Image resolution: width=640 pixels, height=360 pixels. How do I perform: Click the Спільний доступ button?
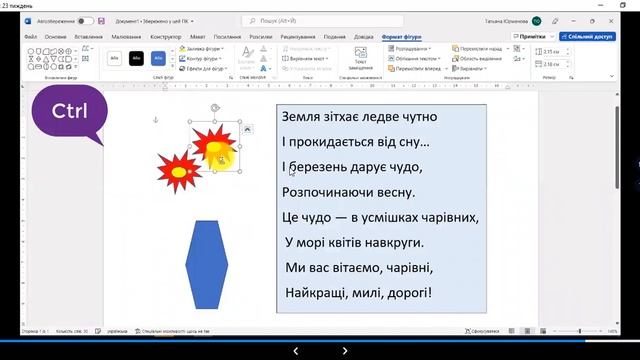(x=587, y=36)
